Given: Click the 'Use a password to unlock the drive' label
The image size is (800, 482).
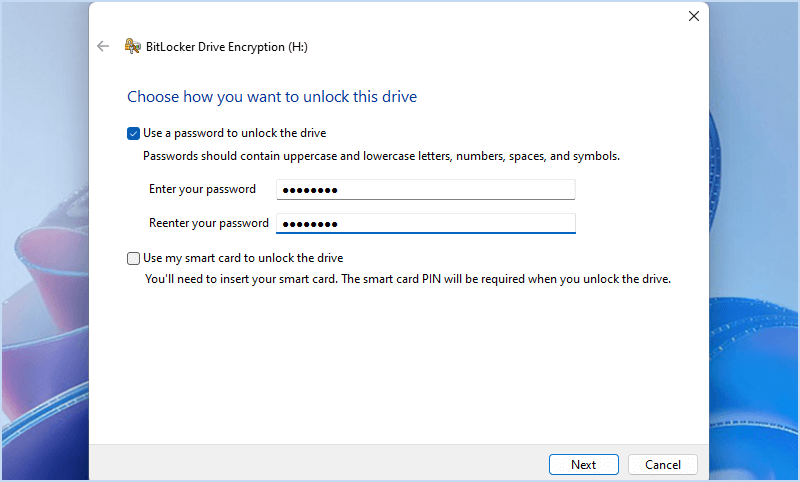Looking at the screenshot, I should [x=235, y=133].
